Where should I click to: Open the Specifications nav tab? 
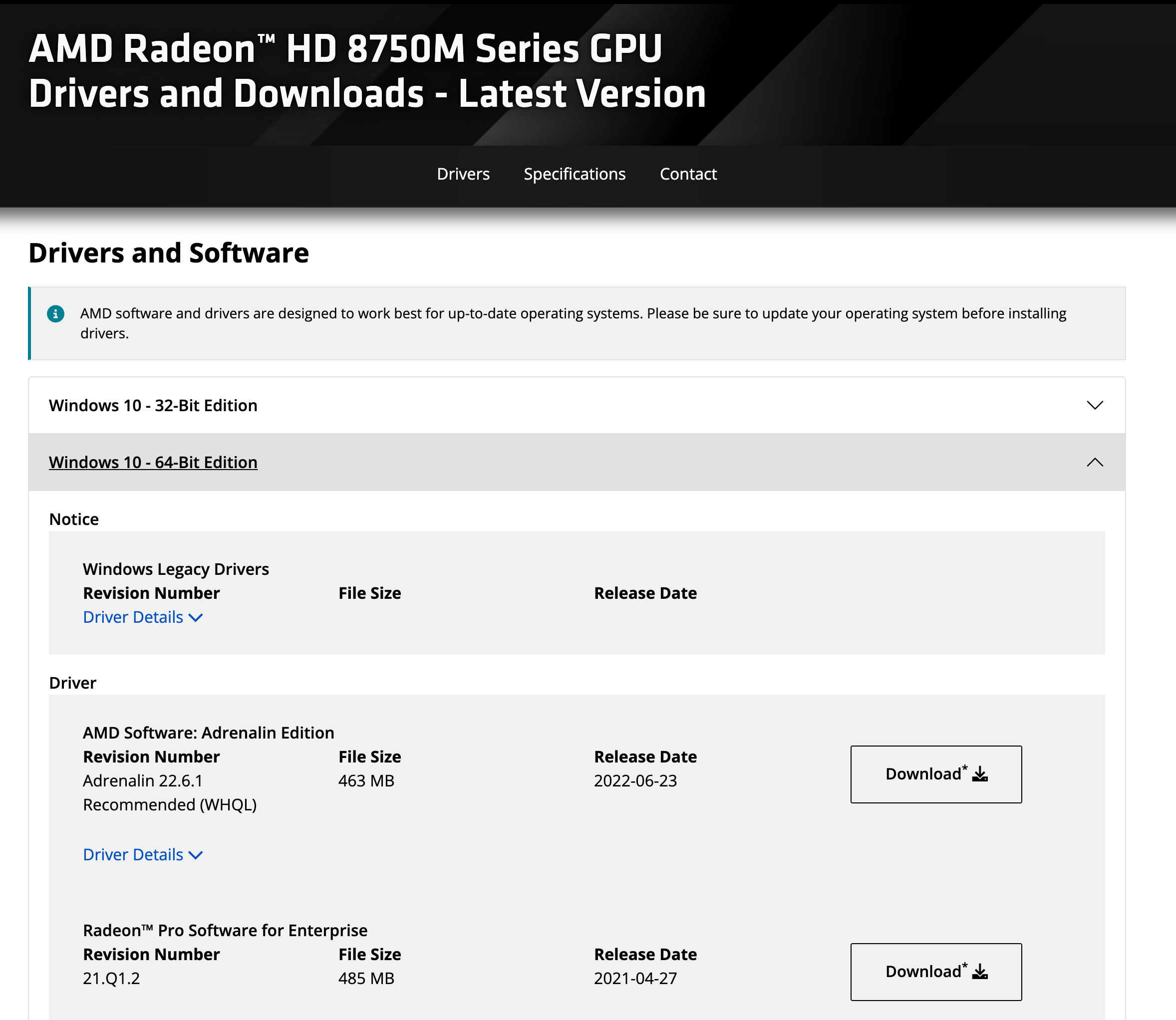click(574, 174)
